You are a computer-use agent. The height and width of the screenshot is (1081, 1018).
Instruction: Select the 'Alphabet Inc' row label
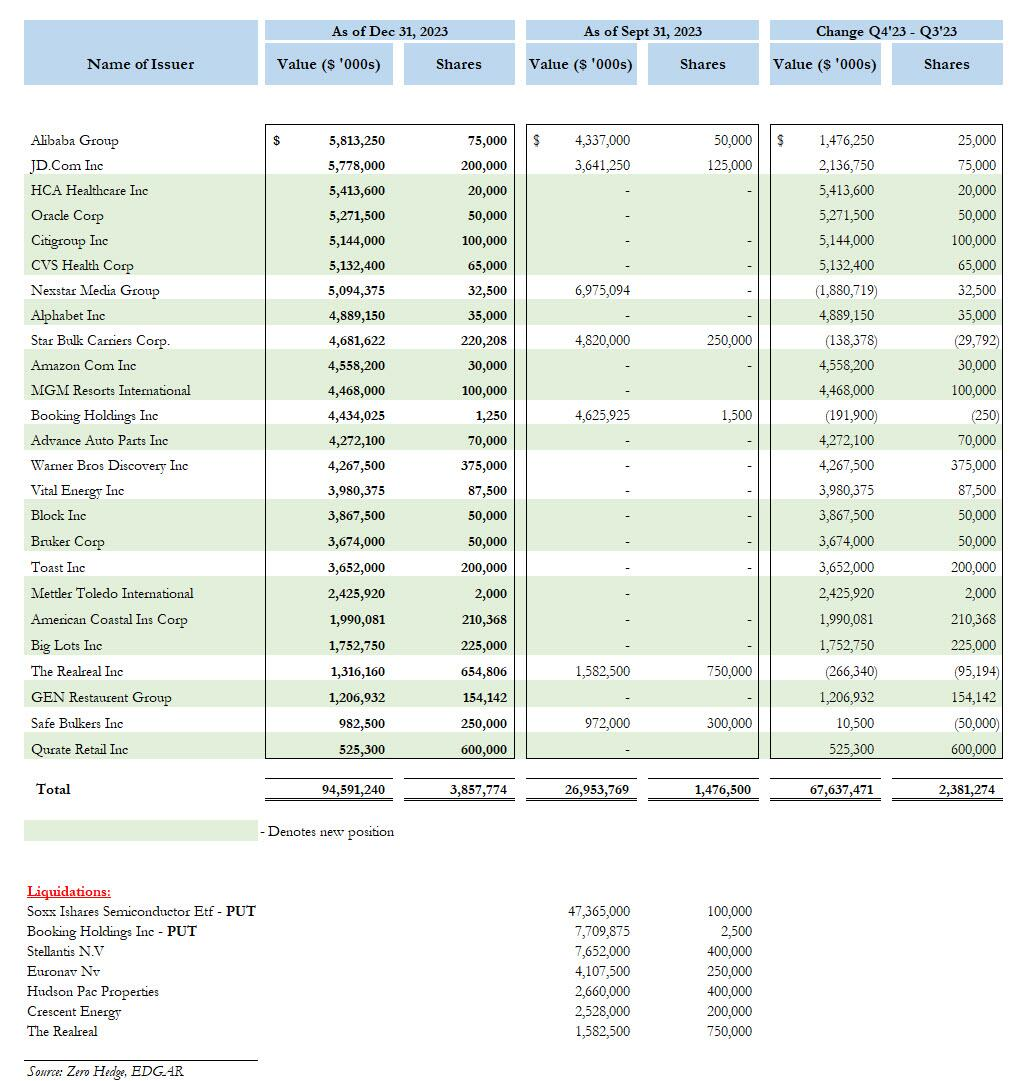click(x=68, y=315)
